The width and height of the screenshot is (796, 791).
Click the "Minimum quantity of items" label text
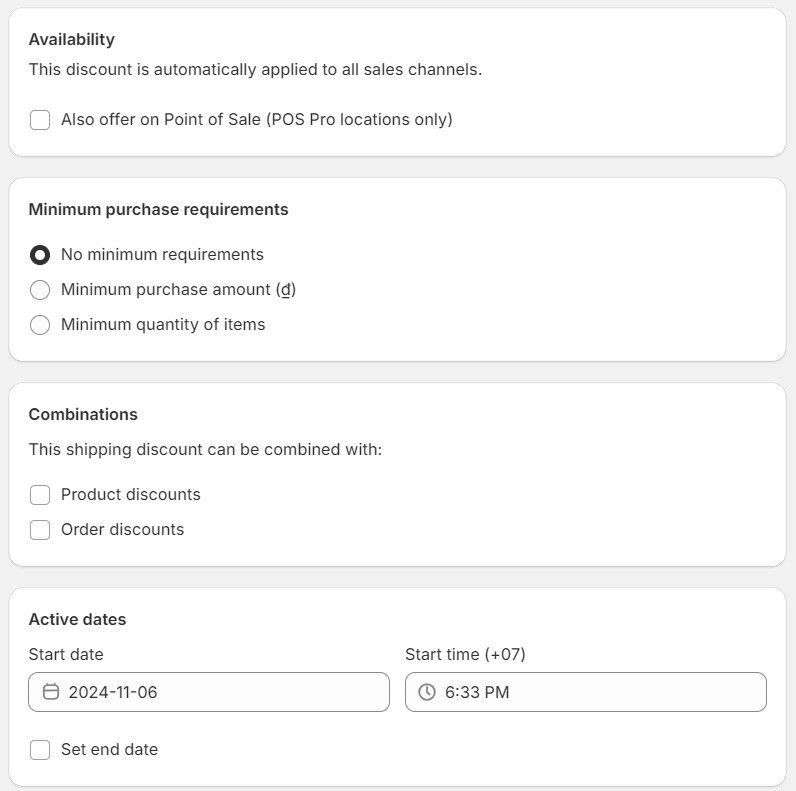163,325
